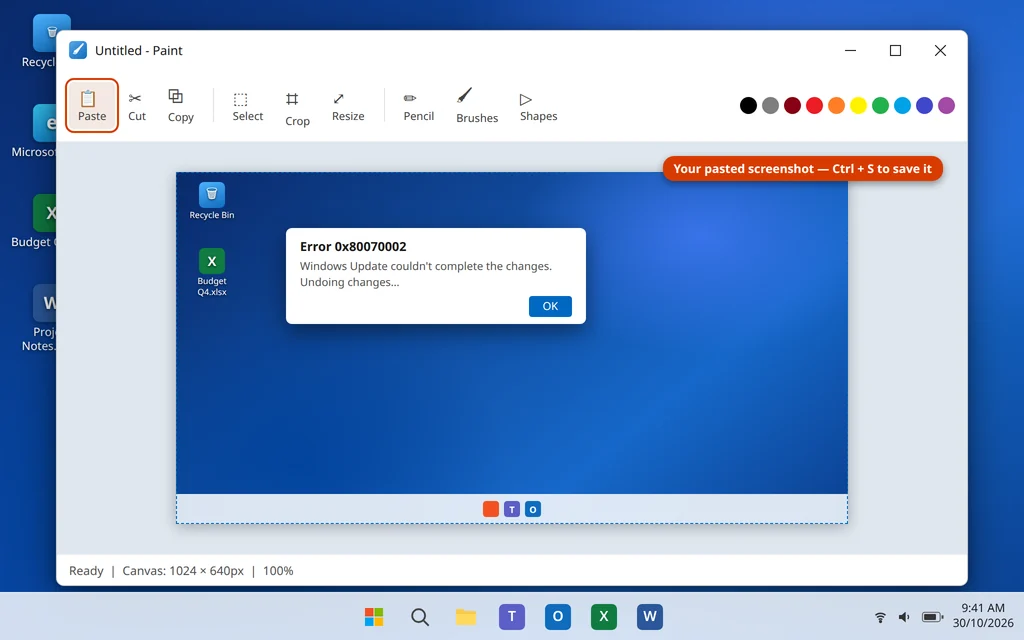Click the volume speaker tray icon
This screenshot has width=1024, height=640.
(904, 617)
